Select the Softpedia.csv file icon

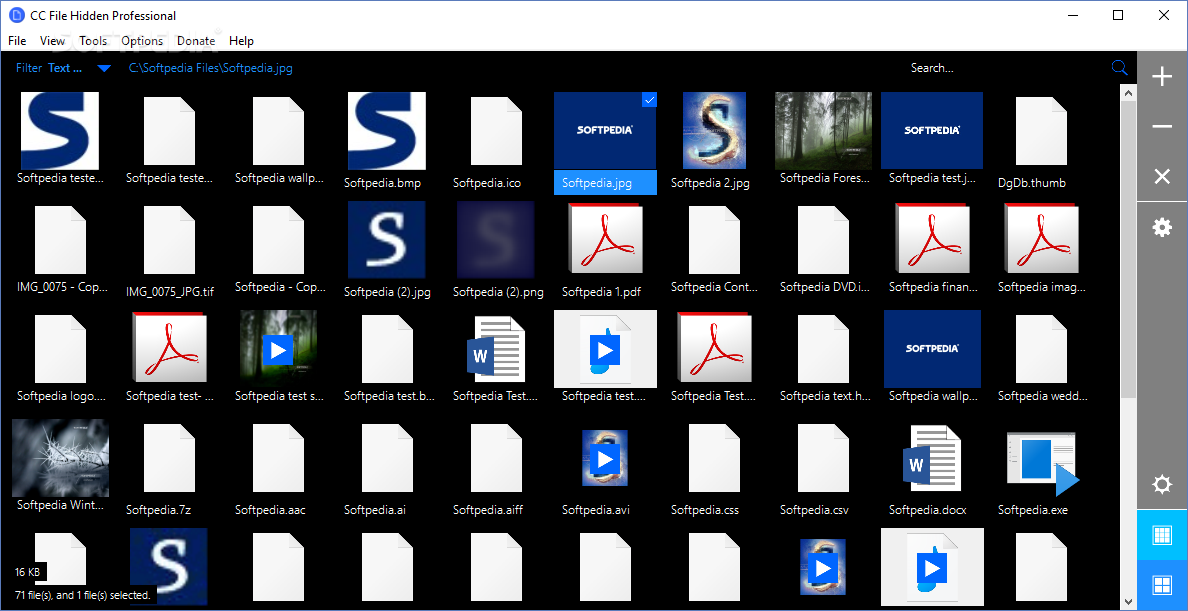[824, 459]
